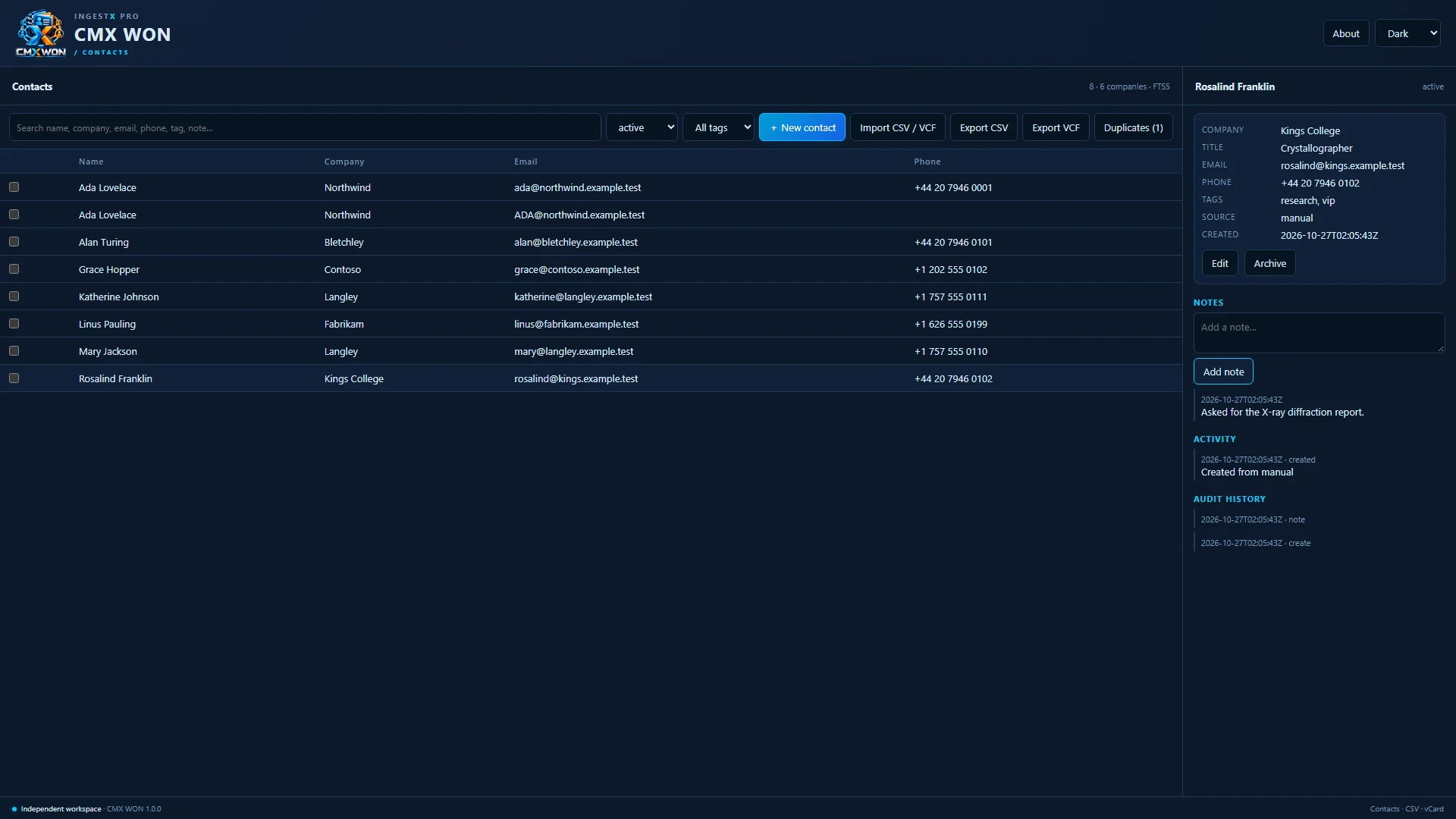Image resolution: width=1456 pixels, height=819 pixels.
Task: Click the Email column header
Action: point(526,162)
